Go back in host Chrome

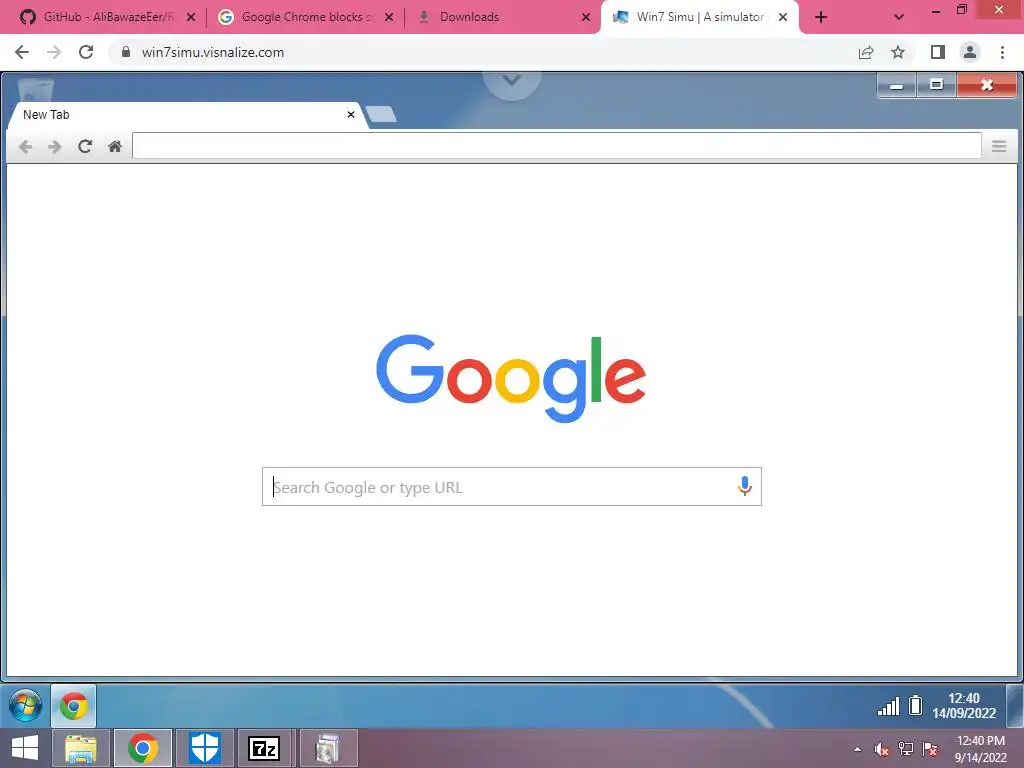[x=22, y=52]
